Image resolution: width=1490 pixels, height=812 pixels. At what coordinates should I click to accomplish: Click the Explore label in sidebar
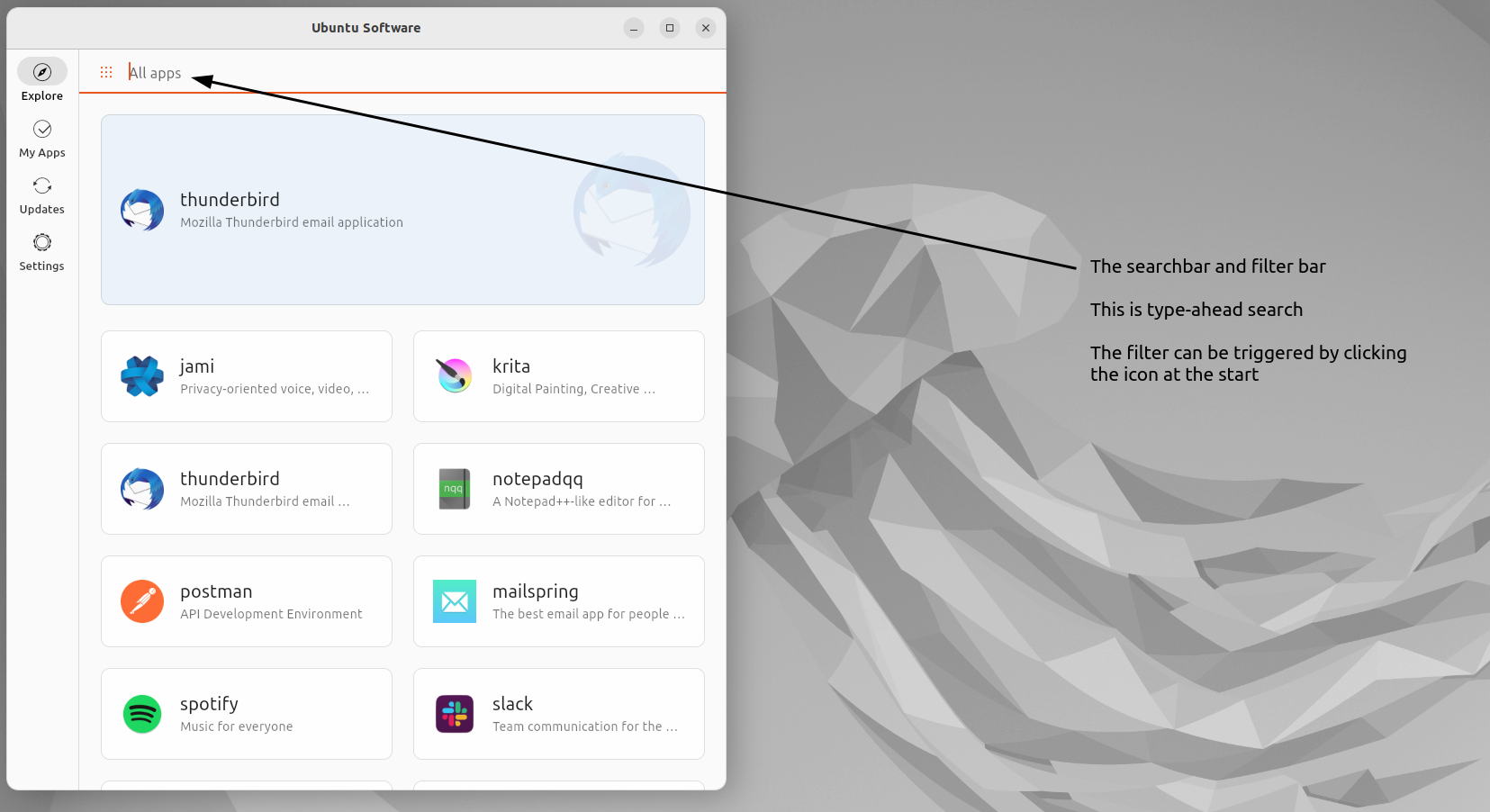coord(42,96)
